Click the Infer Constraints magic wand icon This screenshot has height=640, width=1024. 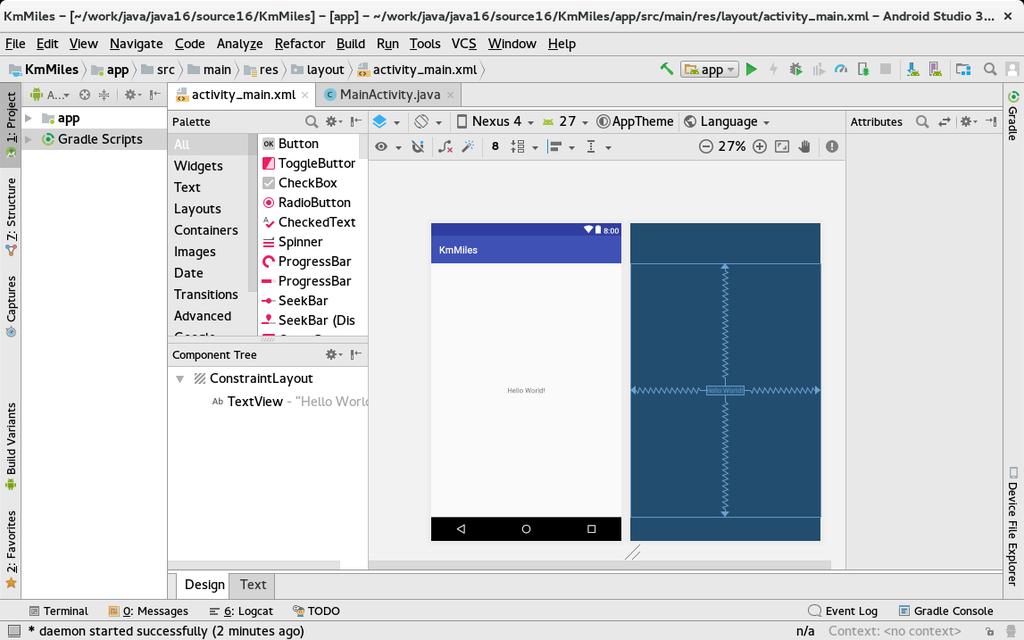coord(468,147)
